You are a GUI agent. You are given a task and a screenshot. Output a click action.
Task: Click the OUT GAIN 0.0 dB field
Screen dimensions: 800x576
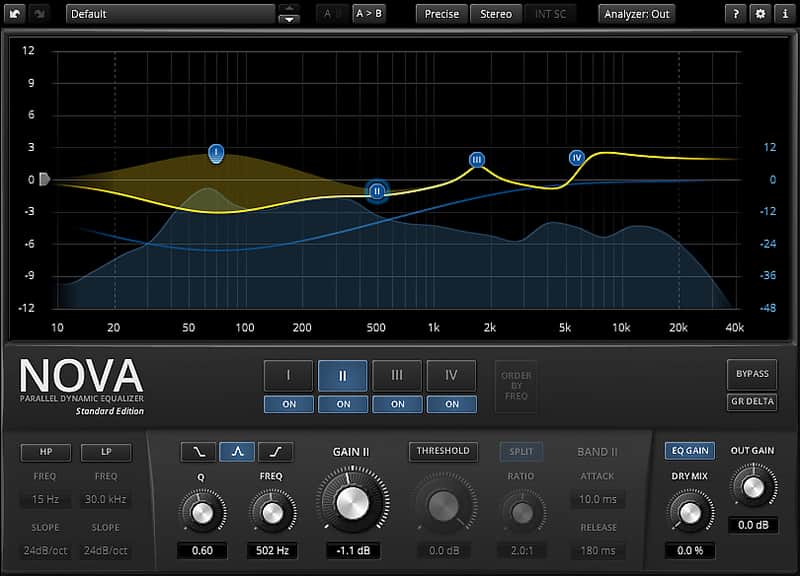coord(753,525)
